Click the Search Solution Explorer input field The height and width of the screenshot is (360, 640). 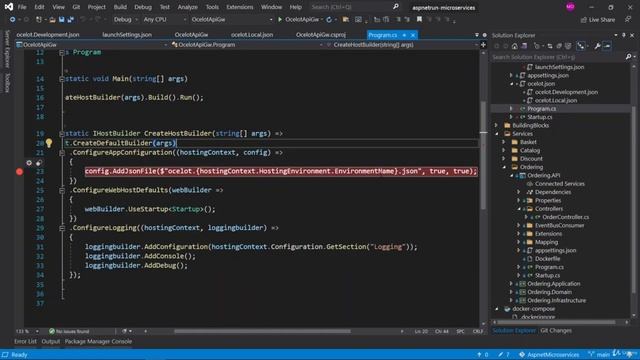pos(558,57)
